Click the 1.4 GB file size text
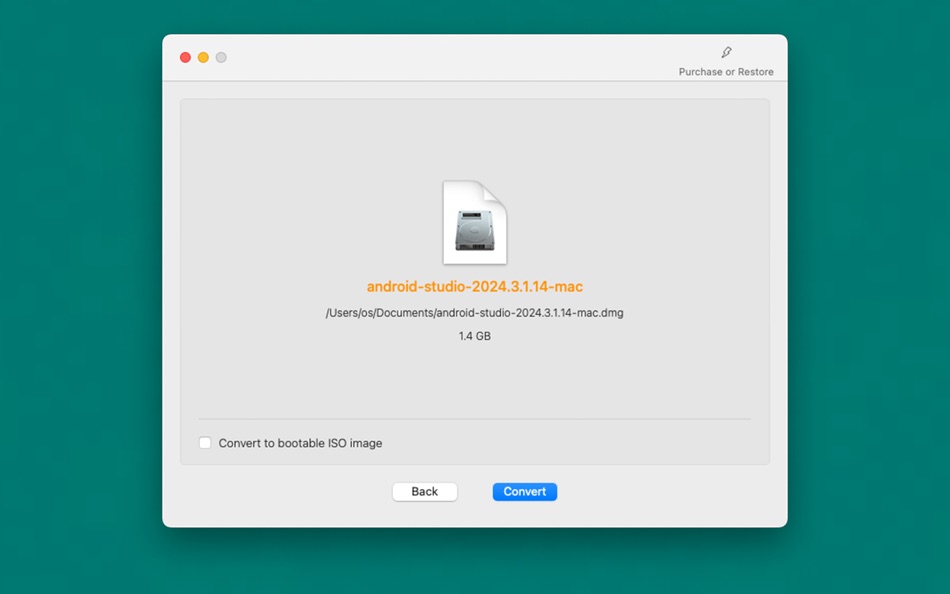 [474, 336]
